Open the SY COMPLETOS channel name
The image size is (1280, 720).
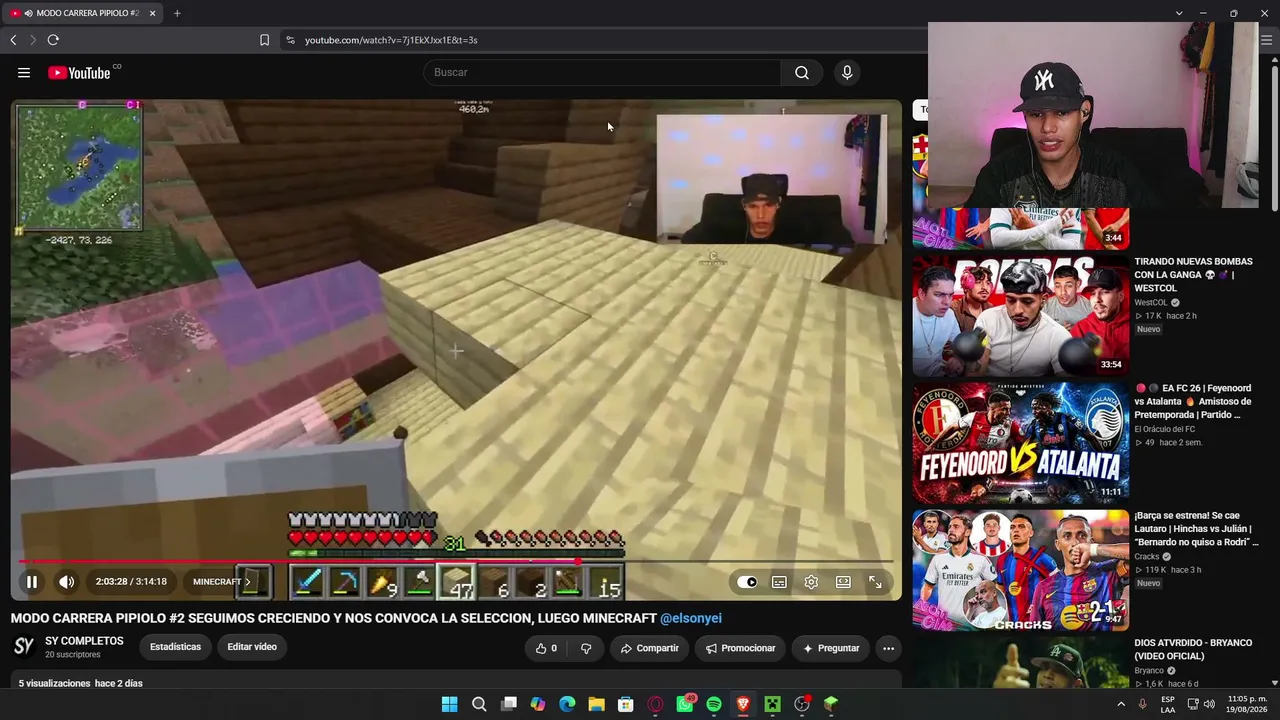point(84,641)
